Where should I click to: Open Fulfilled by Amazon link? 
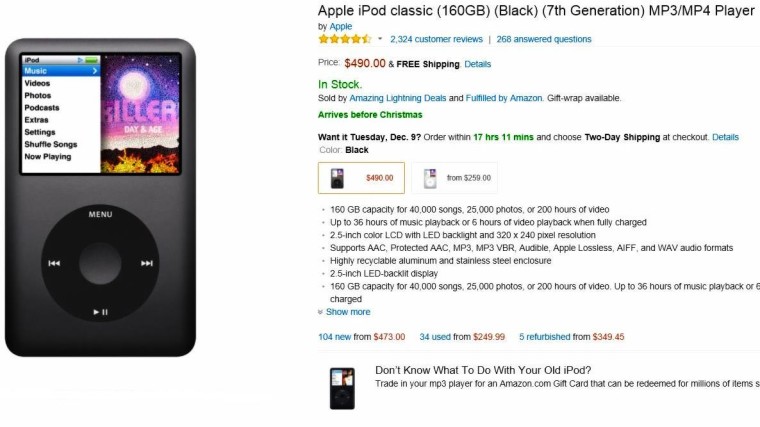[504, 98]
